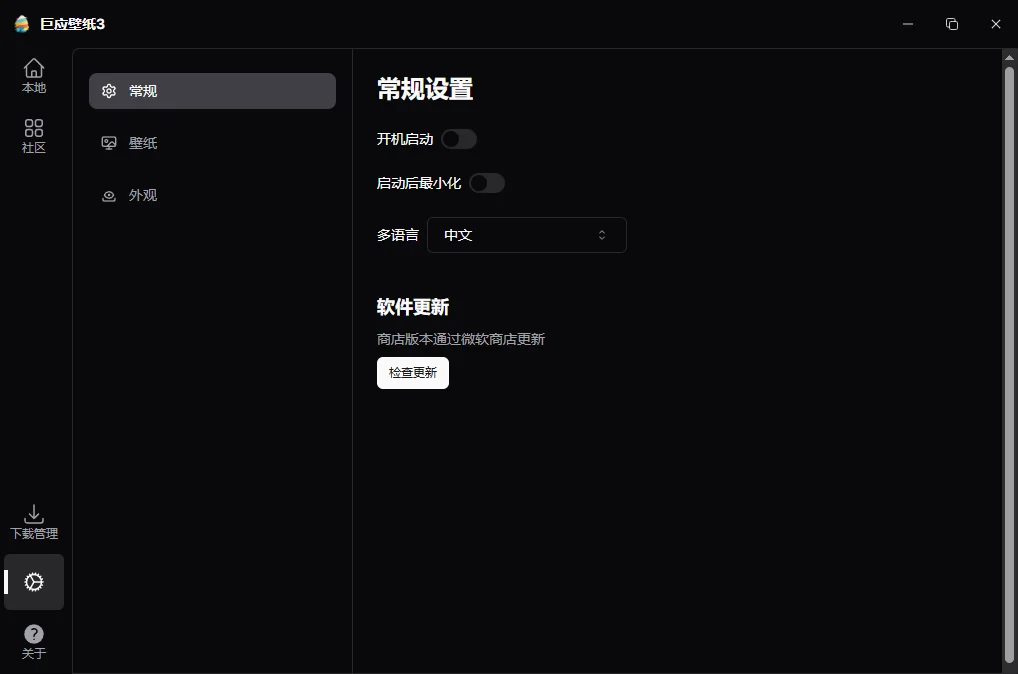
Task: Close the 巨应壁纸3 window
Action: [x=995, y=24]
